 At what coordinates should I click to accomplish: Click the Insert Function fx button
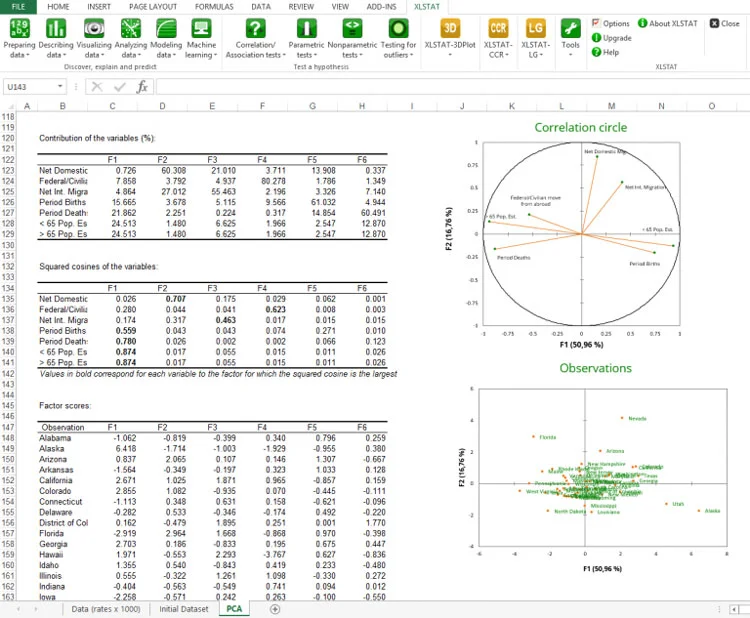point(142,87)
